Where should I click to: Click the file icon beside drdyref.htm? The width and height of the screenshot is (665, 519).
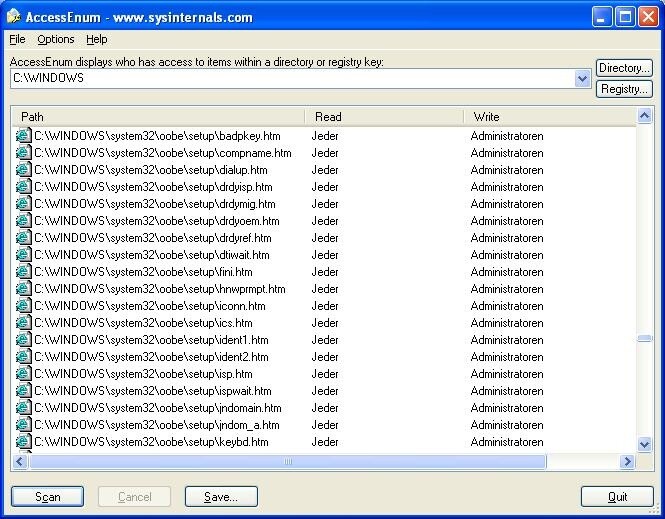[x=24, y=237]
